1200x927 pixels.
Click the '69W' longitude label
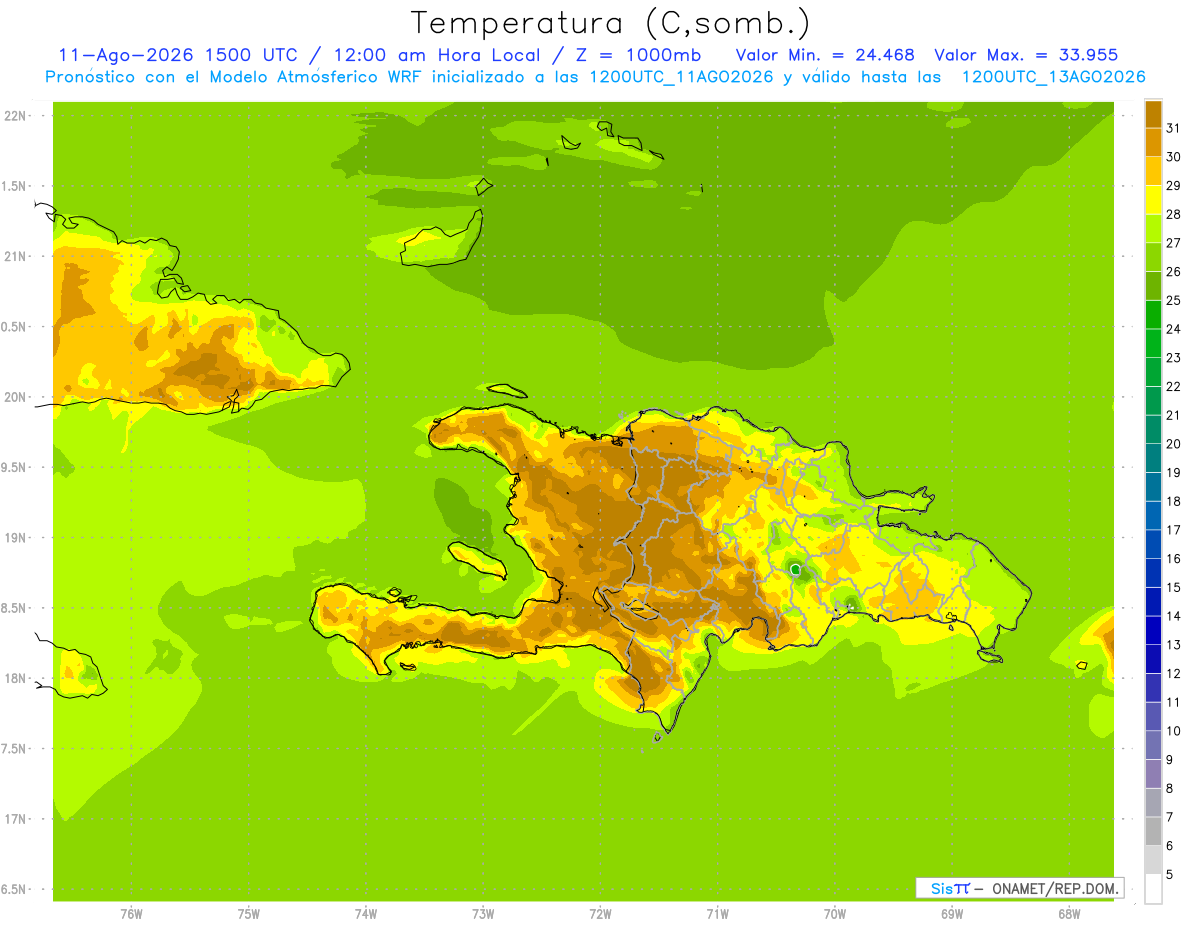click(952, 915)
